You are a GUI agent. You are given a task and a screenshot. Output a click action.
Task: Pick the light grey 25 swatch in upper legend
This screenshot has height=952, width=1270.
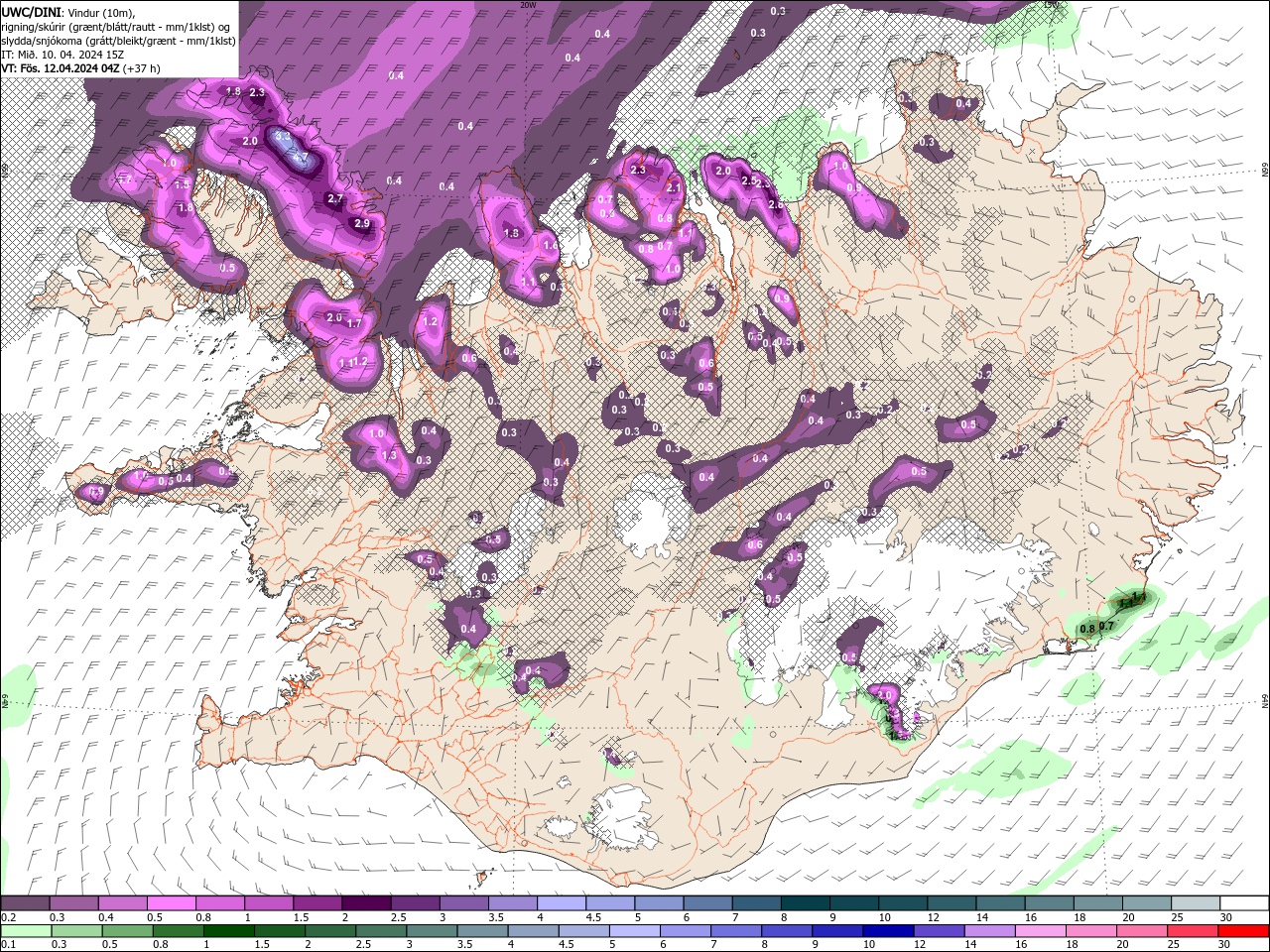(x=1196, y=903)
